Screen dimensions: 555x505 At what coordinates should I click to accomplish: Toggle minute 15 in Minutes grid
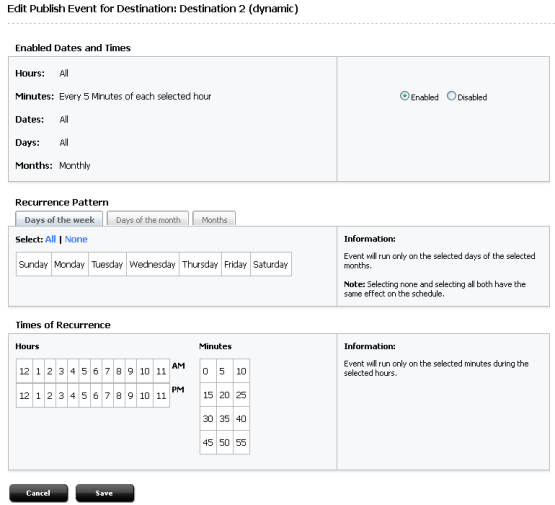point(208,395)
